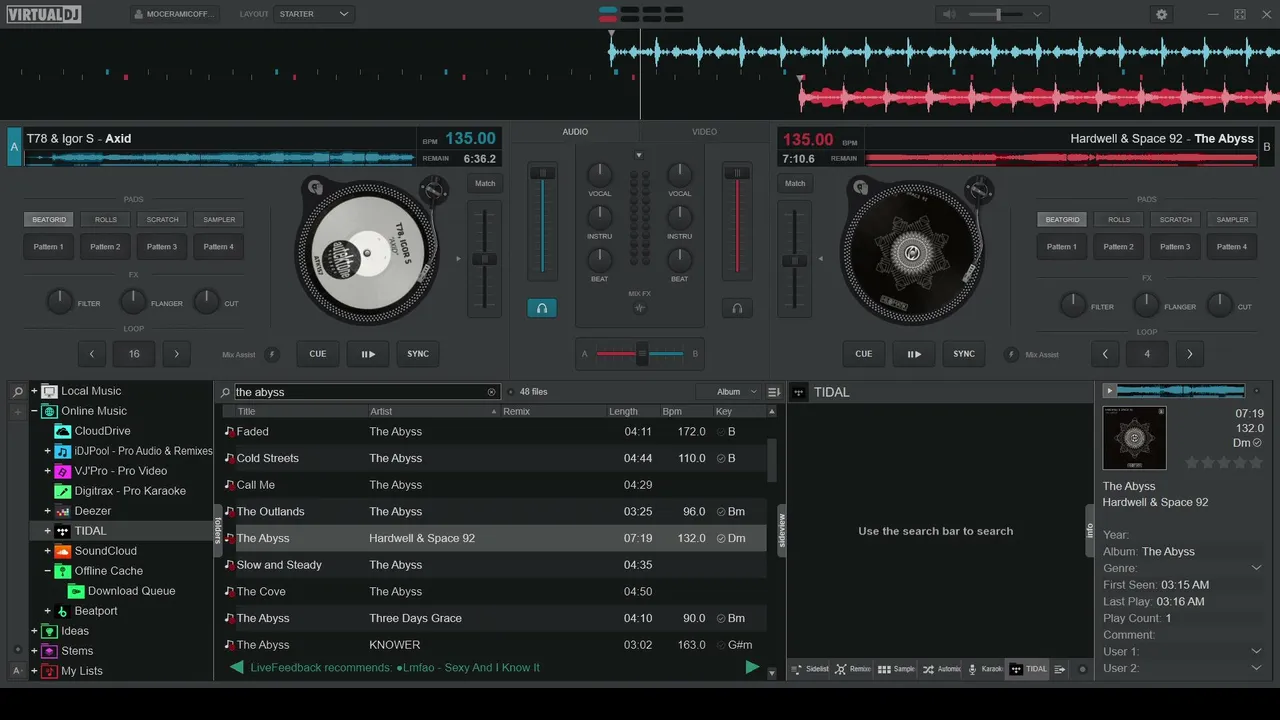
Task: Click Mix Assist icon on right deck
Action: [x=1010, y=354]
